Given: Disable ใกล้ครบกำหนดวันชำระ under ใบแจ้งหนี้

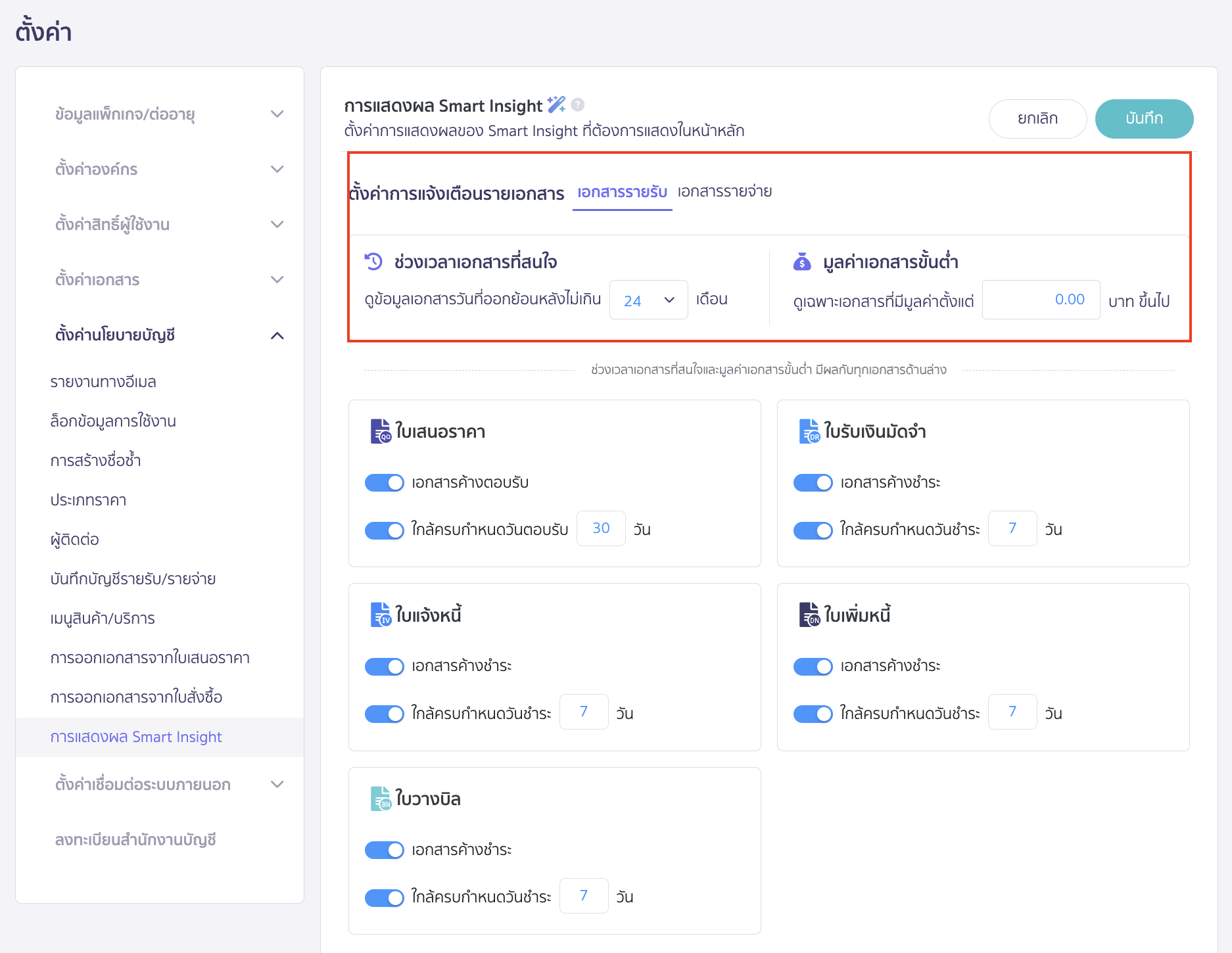Looking at the screenshot, I should tap(384, 714).
